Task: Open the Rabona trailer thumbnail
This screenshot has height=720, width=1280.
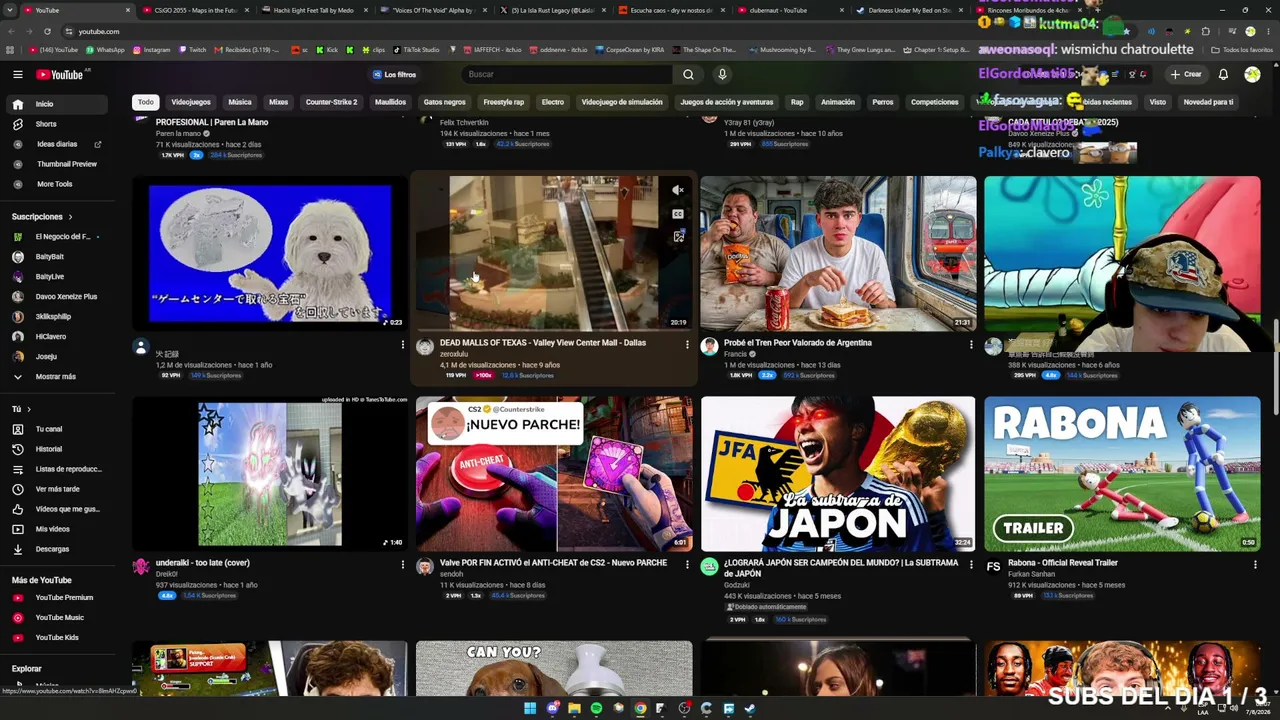Action: pos(1122,474)
